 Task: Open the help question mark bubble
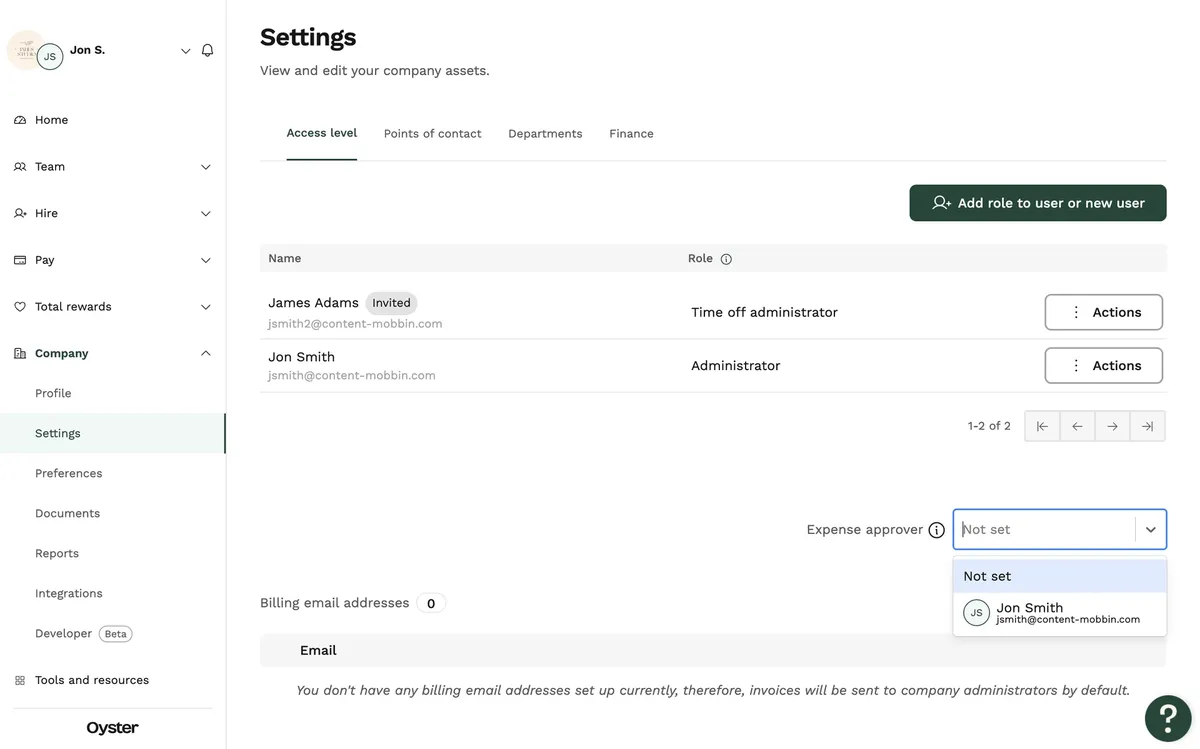coord(1168,717)
